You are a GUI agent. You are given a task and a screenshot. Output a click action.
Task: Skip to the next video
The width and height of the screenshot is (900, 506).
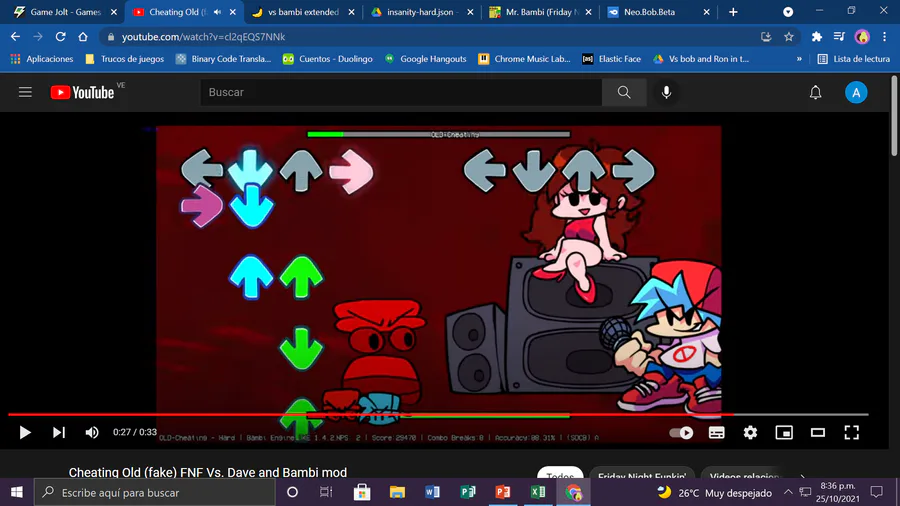point(59,432)
